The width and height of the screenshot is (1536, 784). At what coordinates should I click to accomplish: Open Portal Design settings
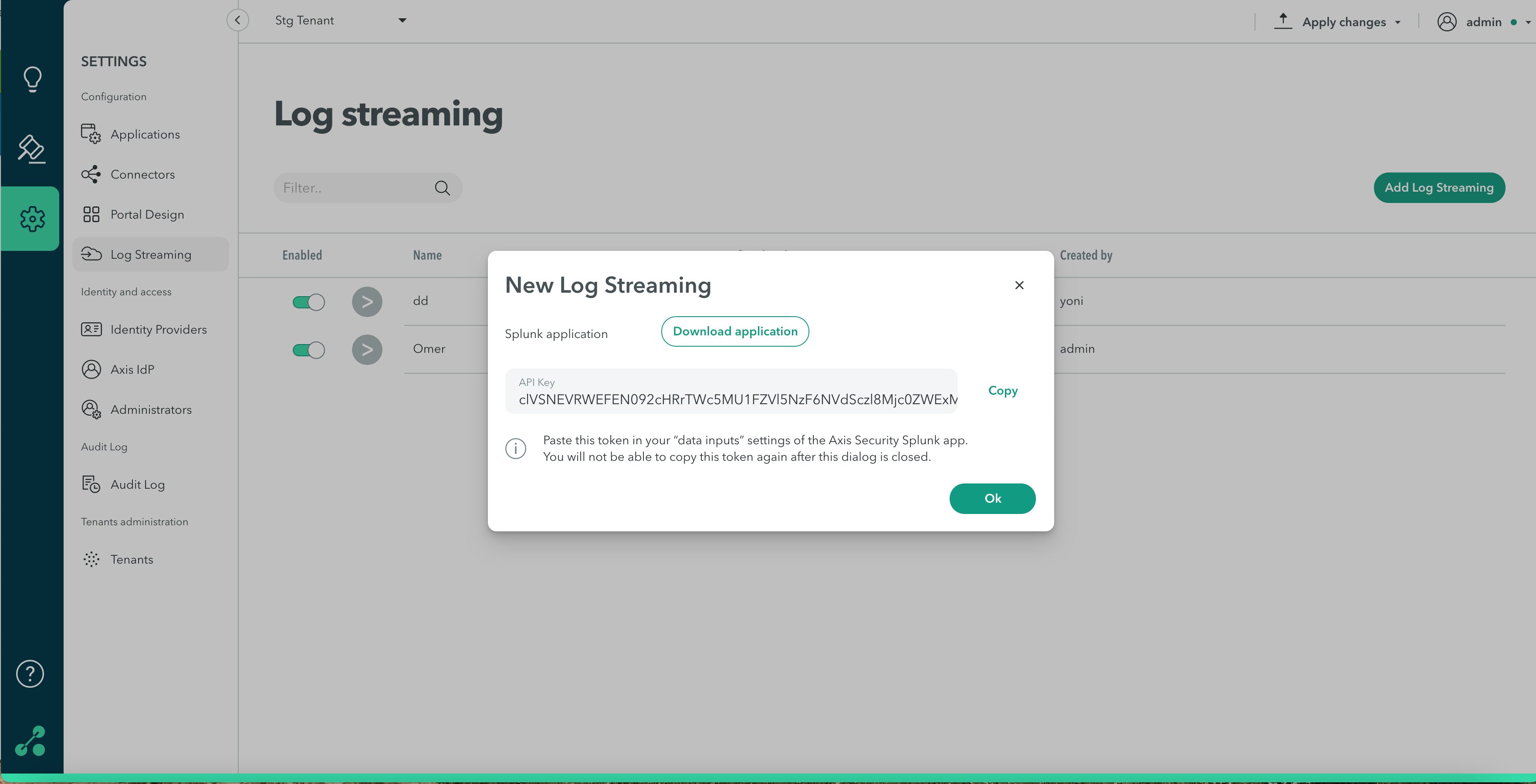click(147, 214)
